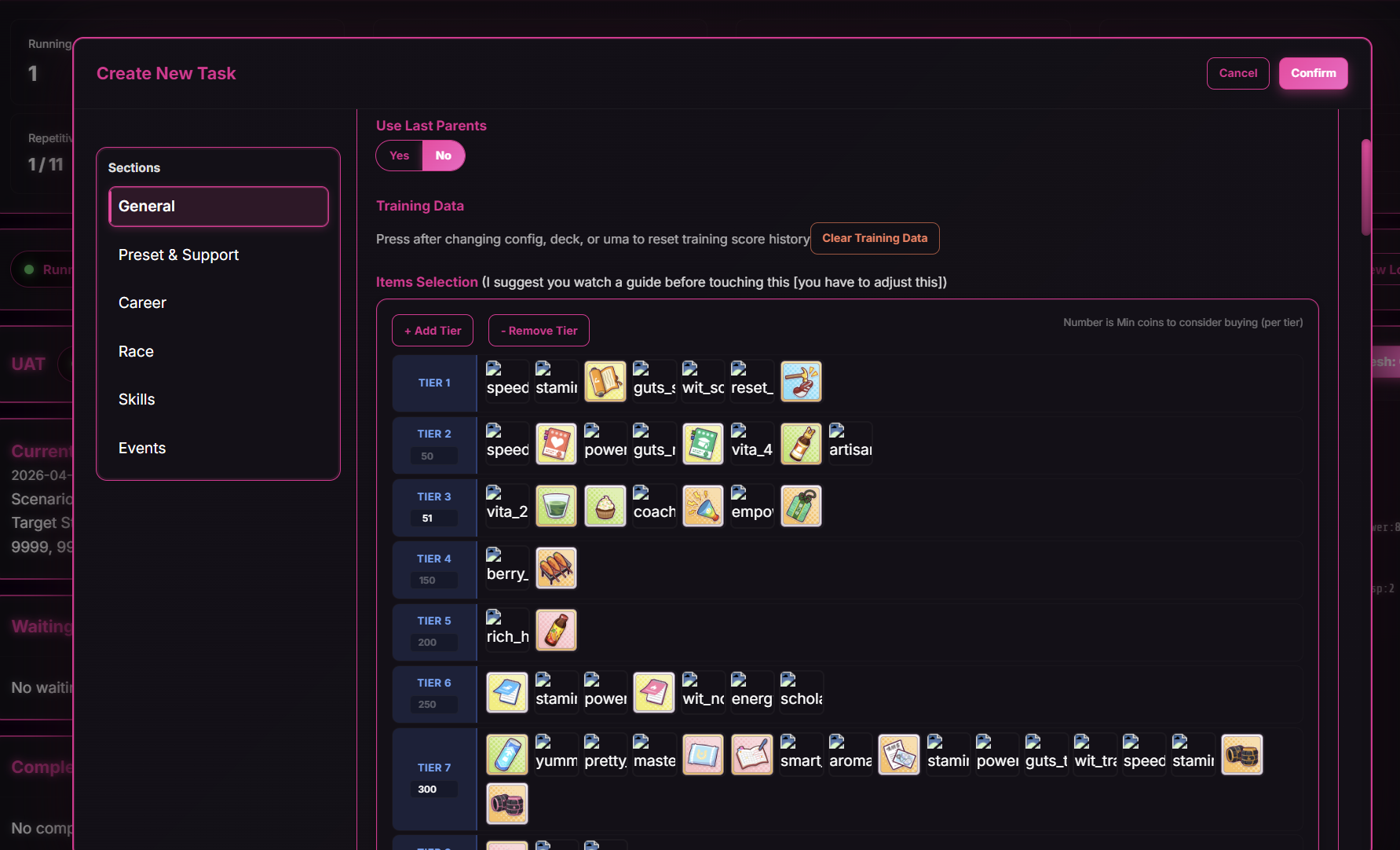Click the pink heart notebook icon in Tier 2
Screen dimensions: 1400x850
point(556,444)
